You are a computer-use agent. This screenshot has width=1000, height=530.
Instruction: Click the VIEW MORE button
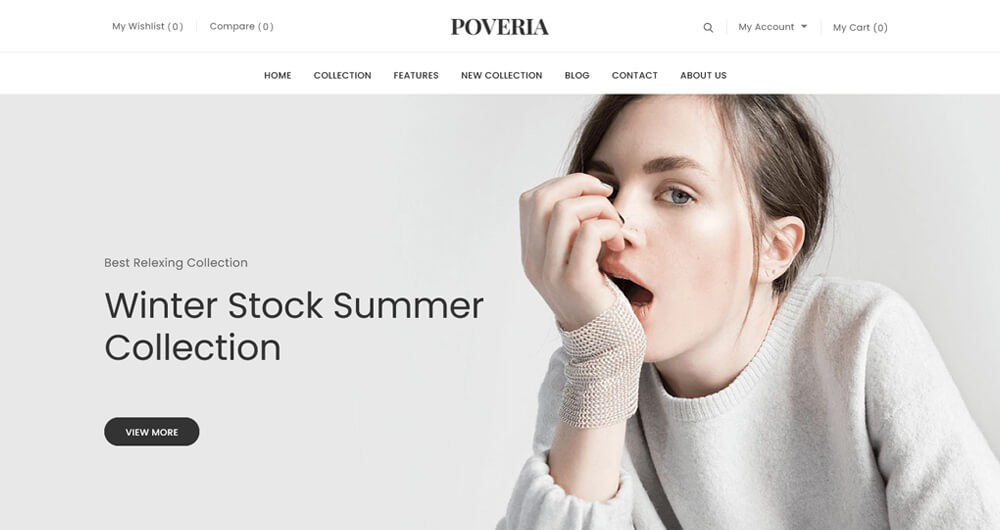152,432
